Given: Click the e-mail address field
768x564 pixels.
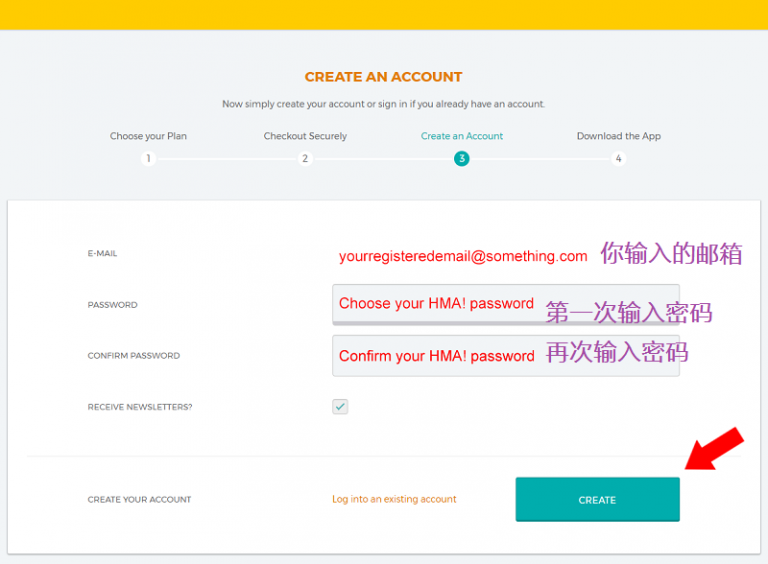Looking at the screenshot, I should pyautogui.click(x=463, y=256).
